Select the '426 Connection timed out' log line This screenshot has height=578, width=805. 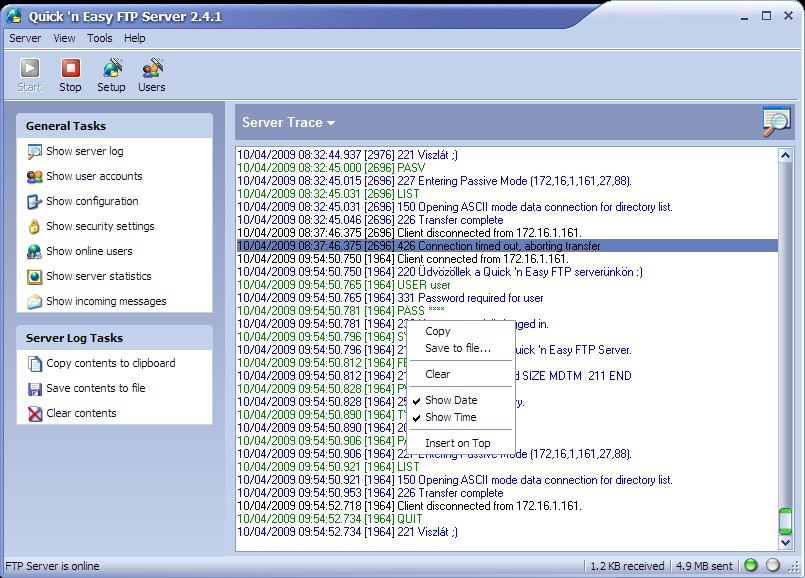507,246
